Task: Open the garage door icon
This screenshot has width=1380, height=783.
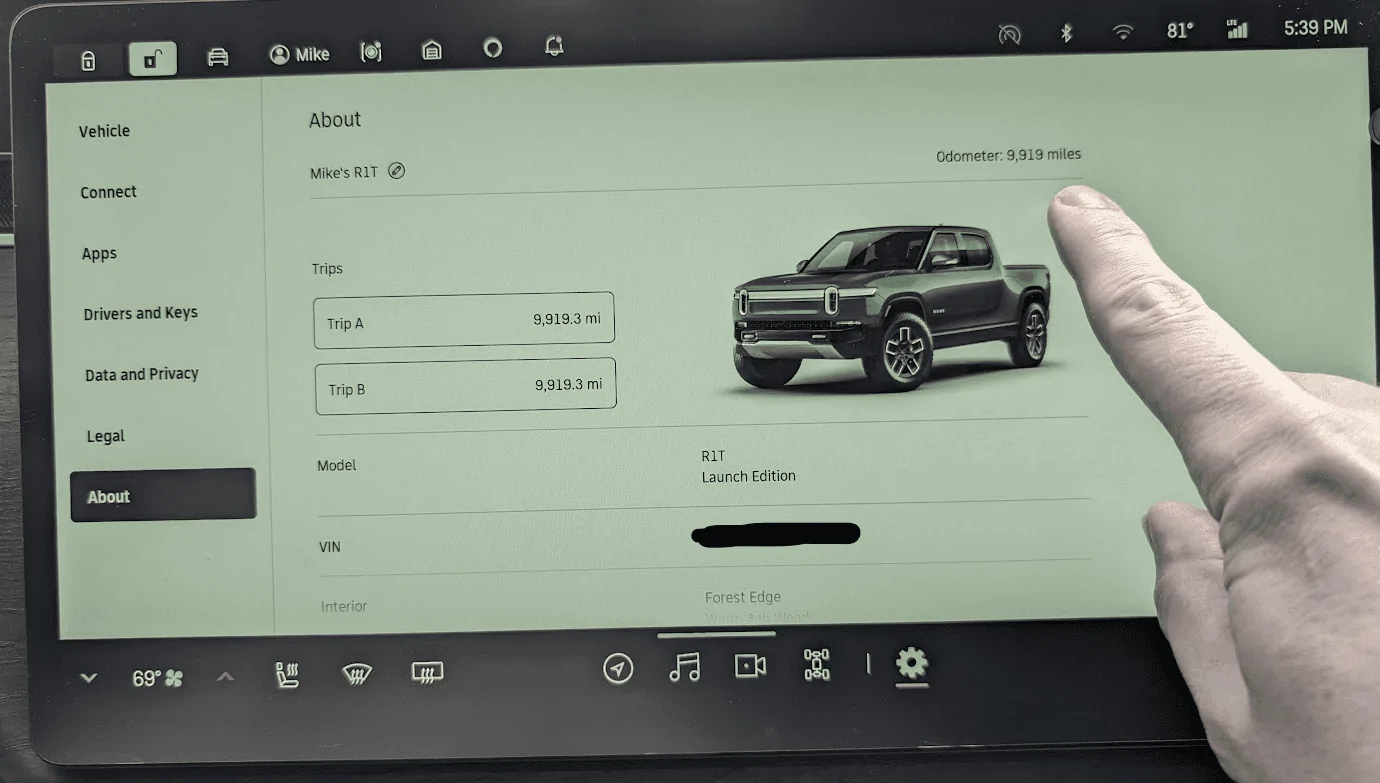Action: (x=432, y=50)
